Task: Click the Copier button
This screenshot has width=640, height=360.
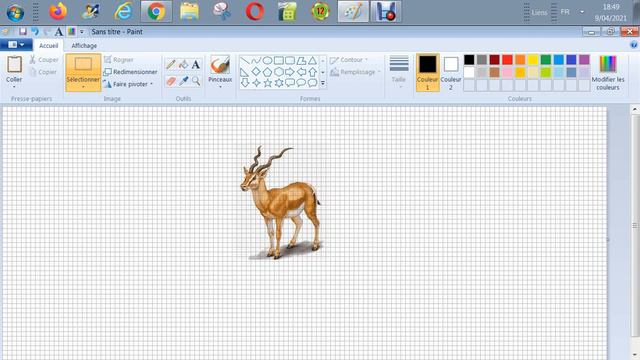Action: (x=44, y=72)
